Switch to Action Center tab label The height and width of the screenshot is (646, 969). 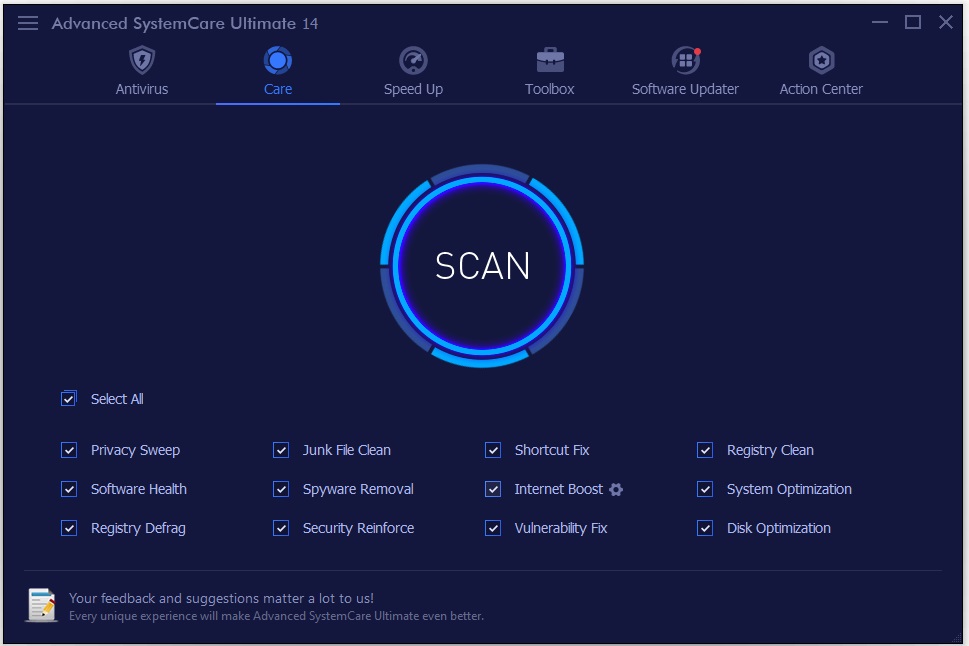tap(821, 89)
